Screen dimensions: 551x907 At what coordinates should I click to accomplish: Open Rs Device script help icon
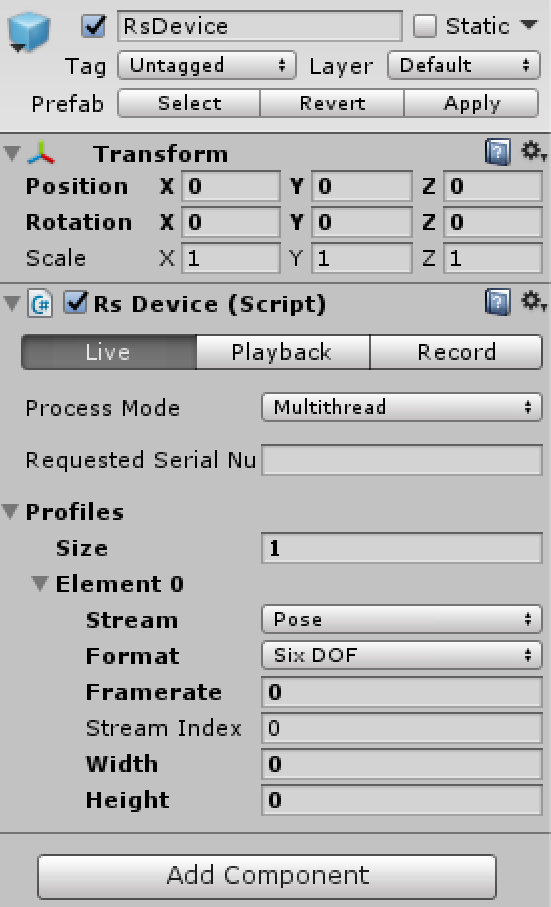497,303
